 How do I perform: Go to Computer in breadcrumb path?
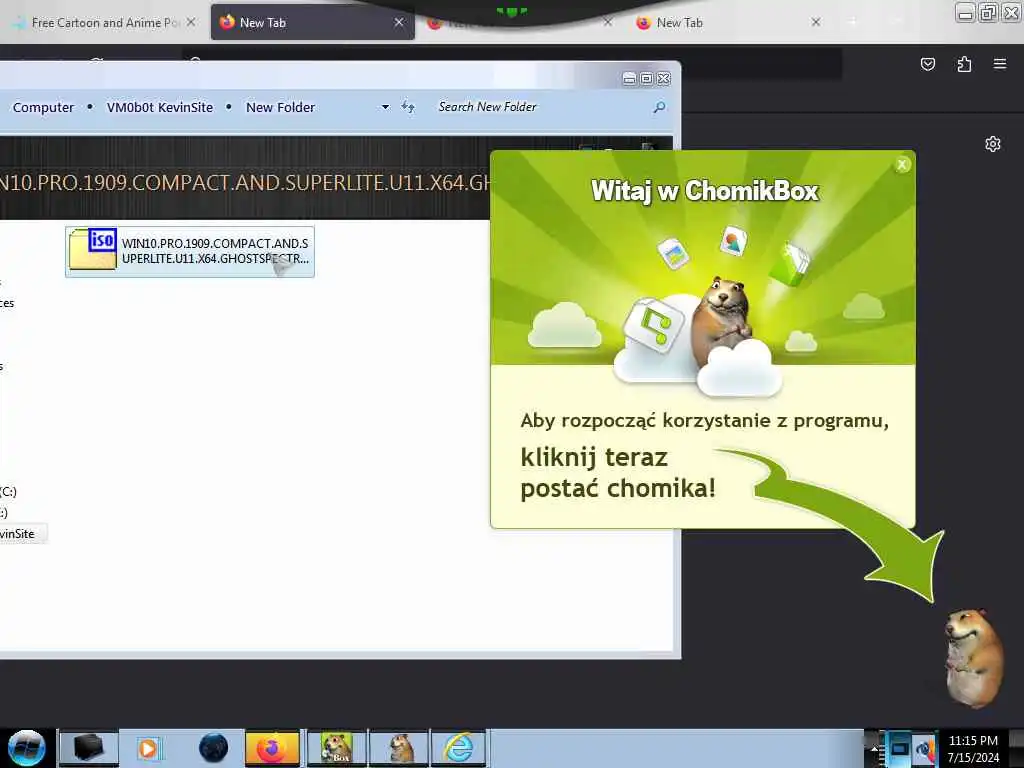coord(43,107)
